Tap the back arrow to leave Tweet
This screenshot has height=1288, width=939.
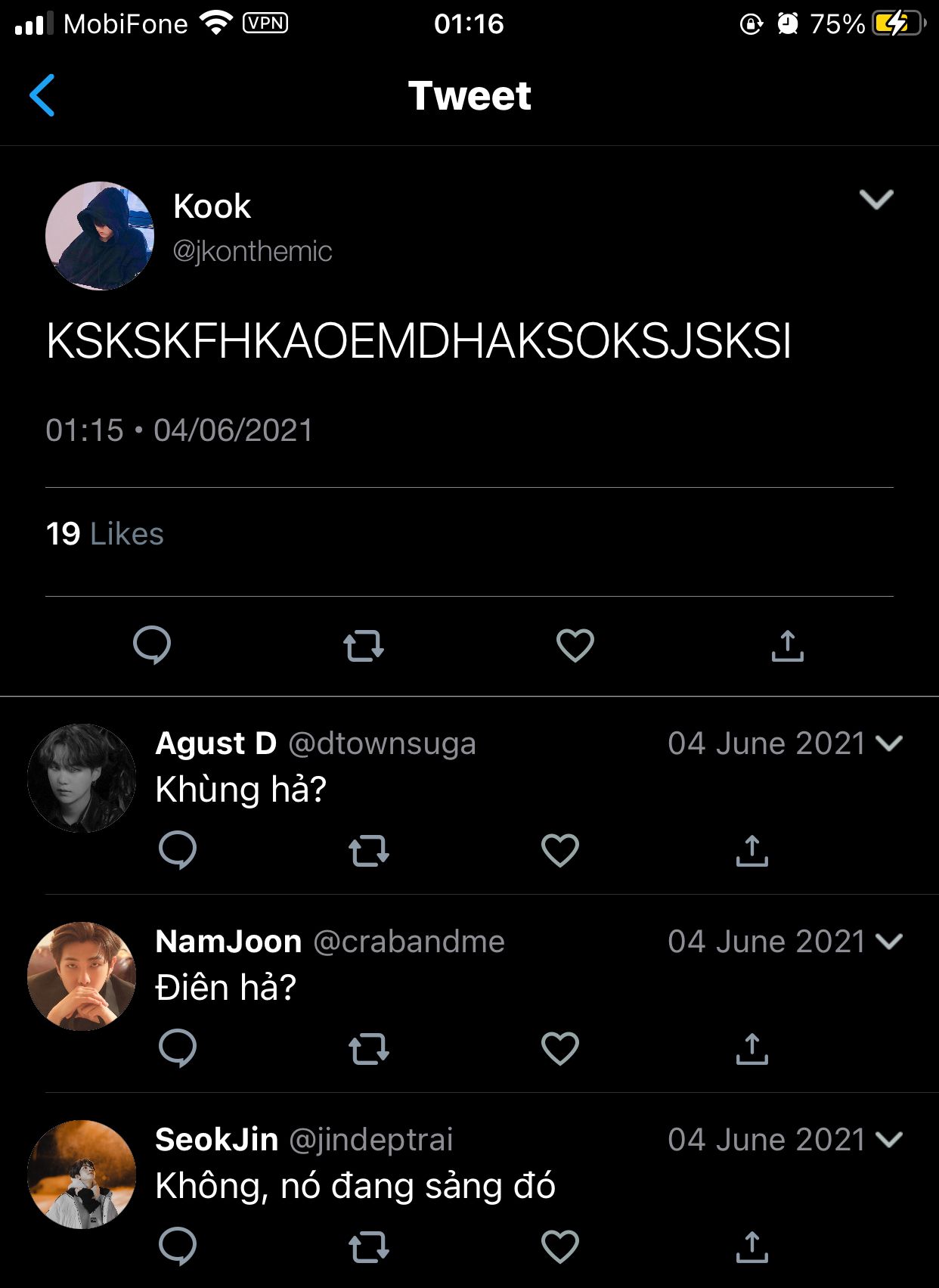pos(42,95)
